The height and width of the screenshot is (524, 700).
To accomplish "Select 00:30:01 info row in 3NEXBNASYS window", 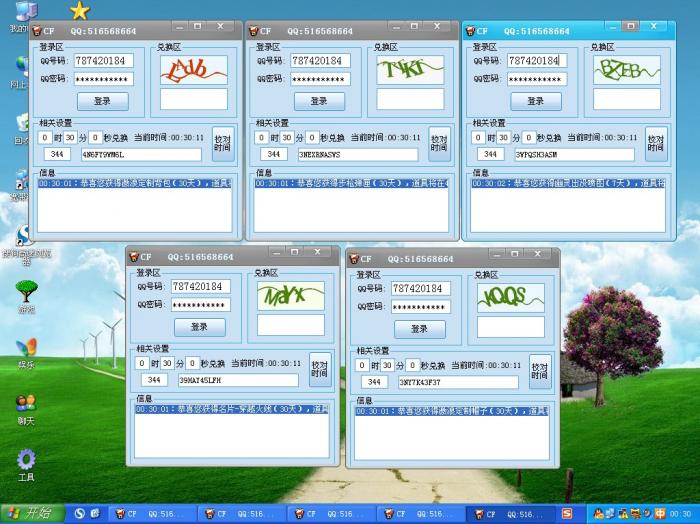I will point(351,183).
